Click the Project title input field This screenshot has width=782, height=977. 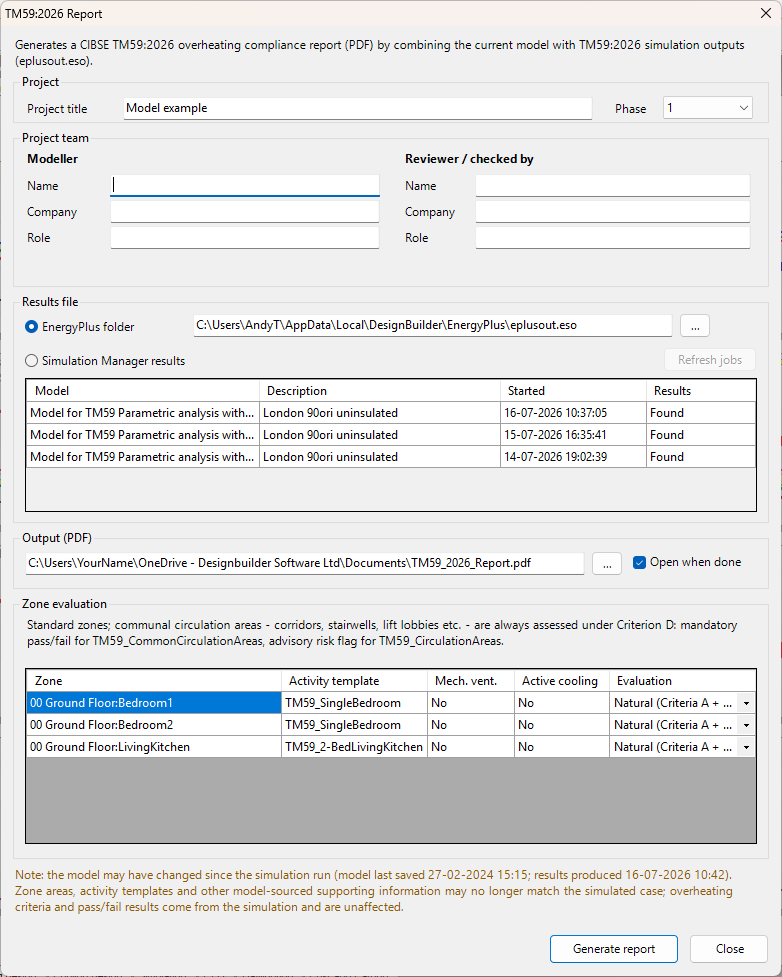pos(358,108)
